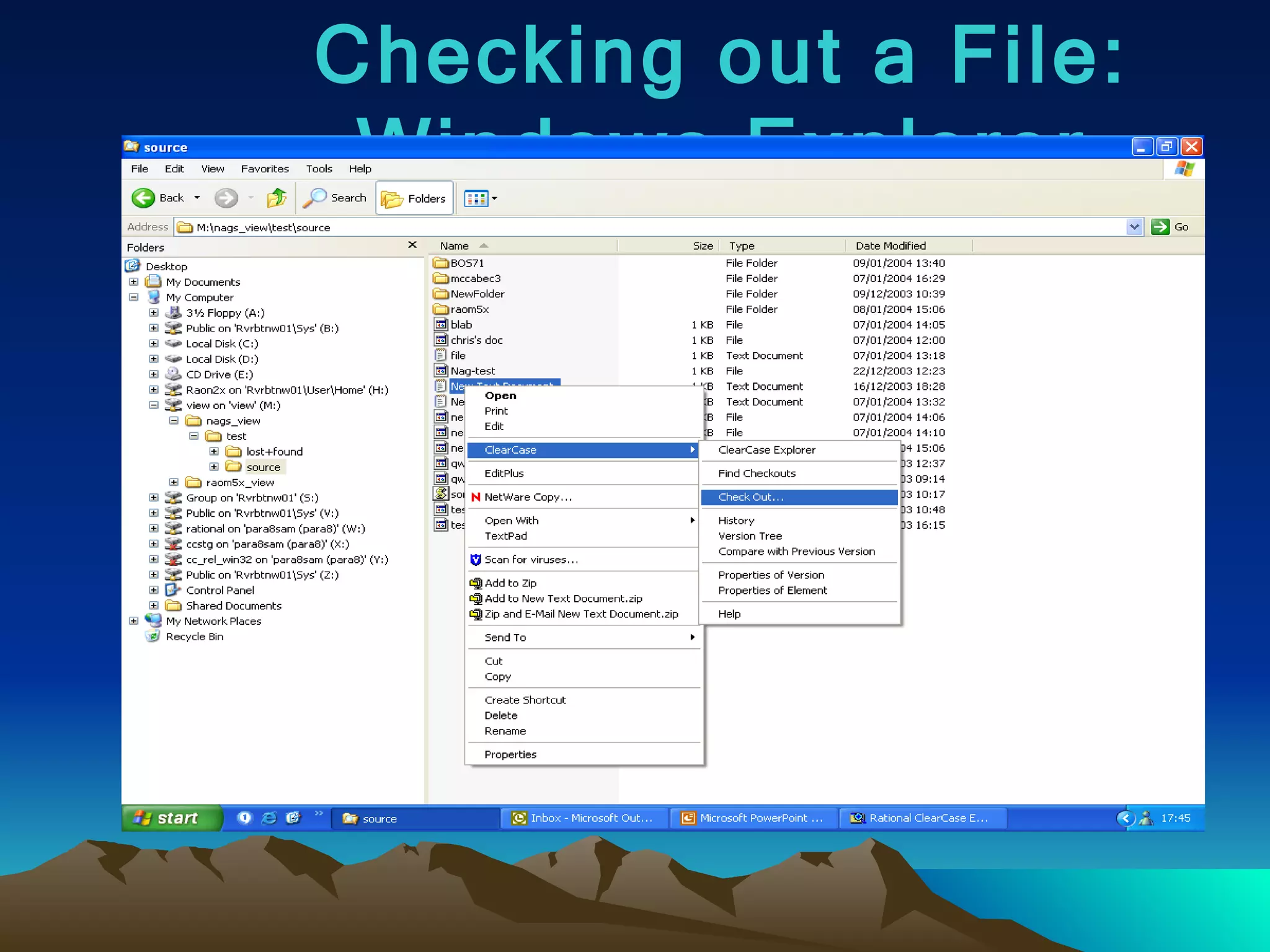Select Shared Documents folder icon

click(173, 605)
